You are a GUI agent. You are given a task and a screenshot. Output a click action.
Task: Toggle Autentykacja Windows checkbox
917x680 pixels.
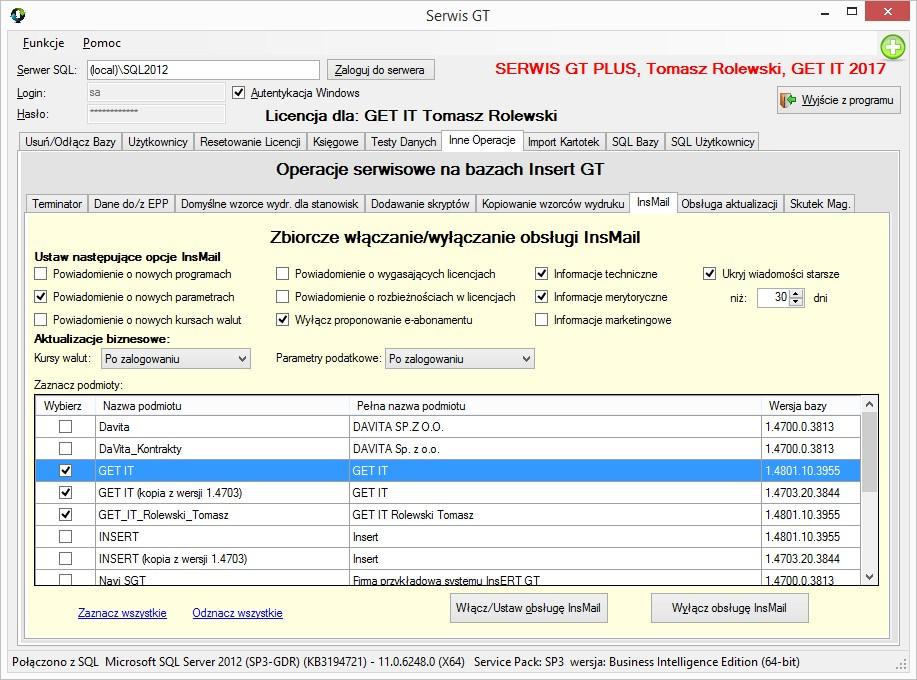point(239,92)
